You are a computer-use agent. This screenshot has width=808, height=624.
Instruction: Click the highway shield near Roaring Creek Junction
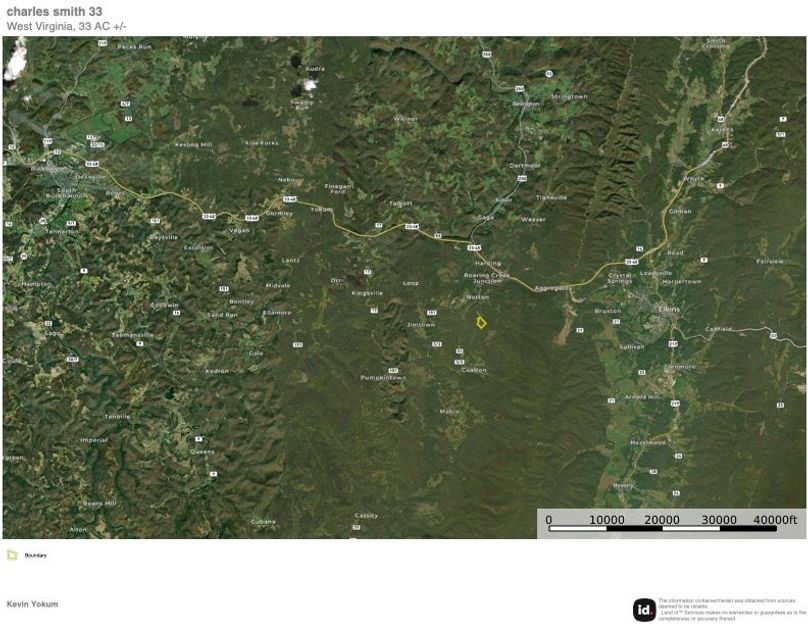click(x=475, y=246)
